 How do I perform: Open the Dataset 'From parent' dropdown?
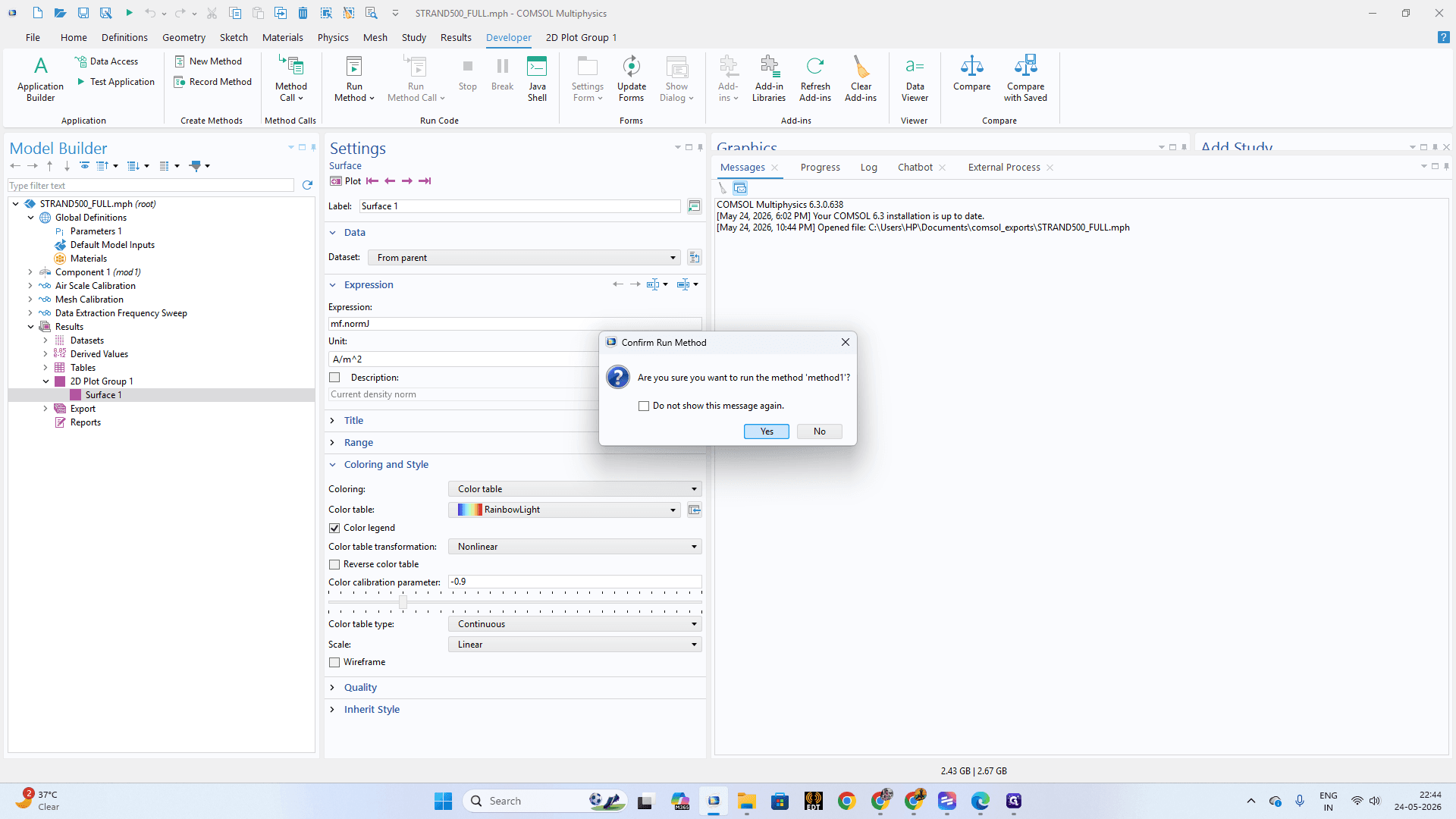[x=524, y=258]
